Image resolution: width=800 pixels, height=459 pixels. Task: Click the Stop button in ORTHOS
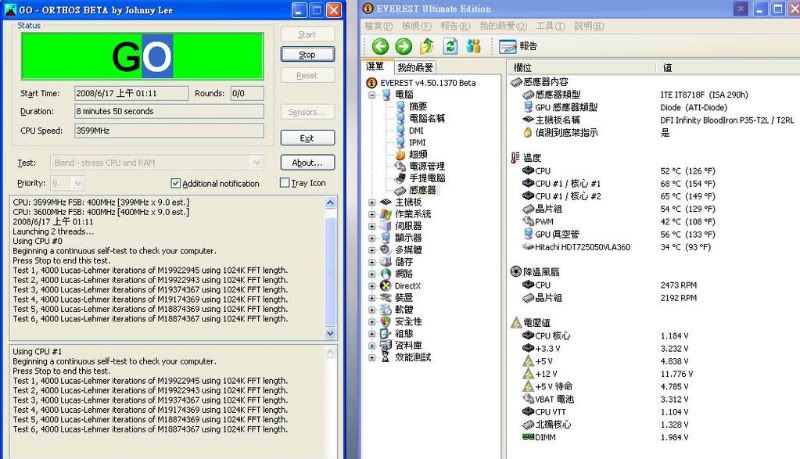pyautogui.click(x=307, y=55)
